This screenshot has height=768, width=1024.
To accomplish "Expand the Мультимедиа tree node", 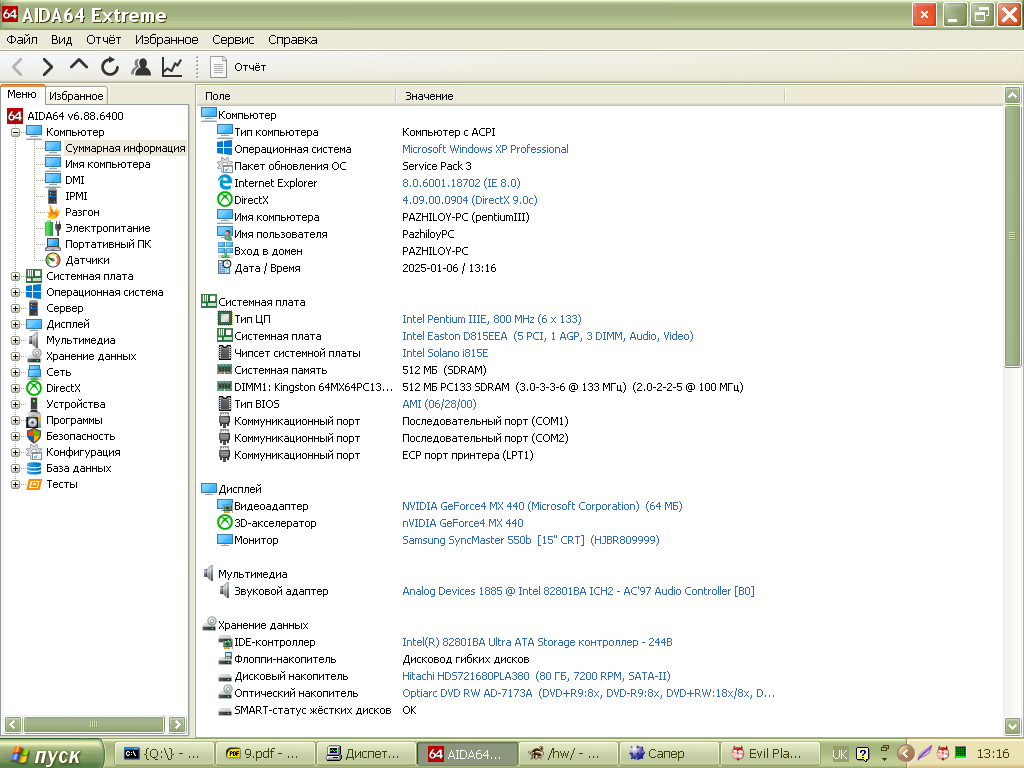I will (16, 341).
